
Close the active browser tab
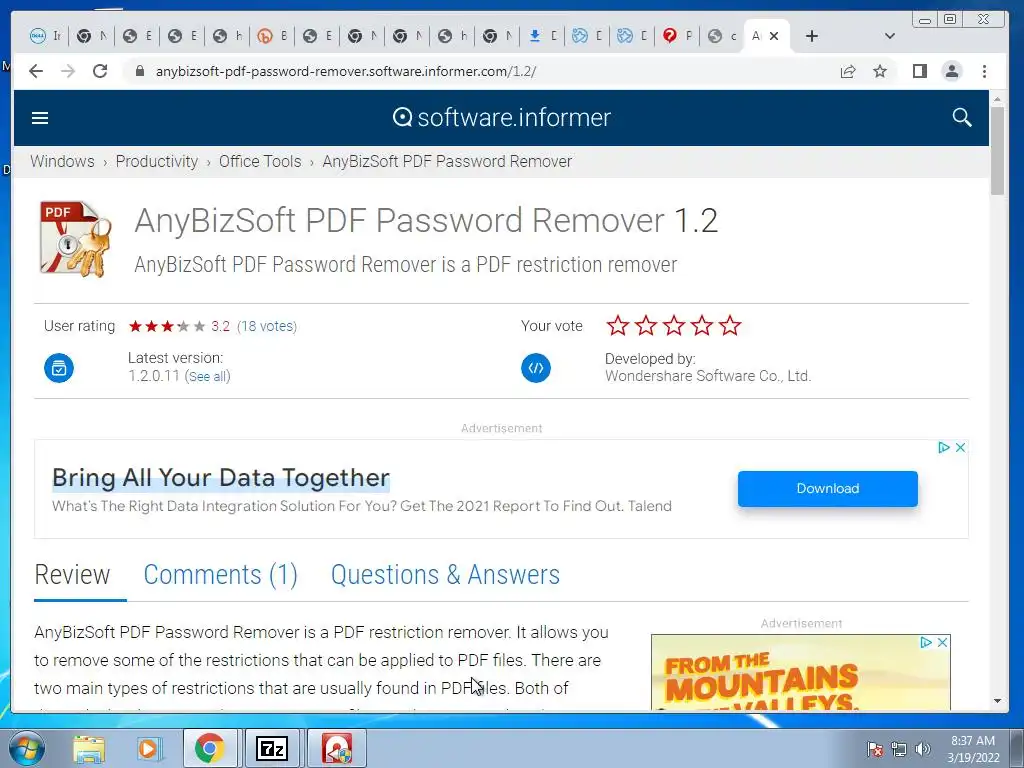tap(774, 36)
